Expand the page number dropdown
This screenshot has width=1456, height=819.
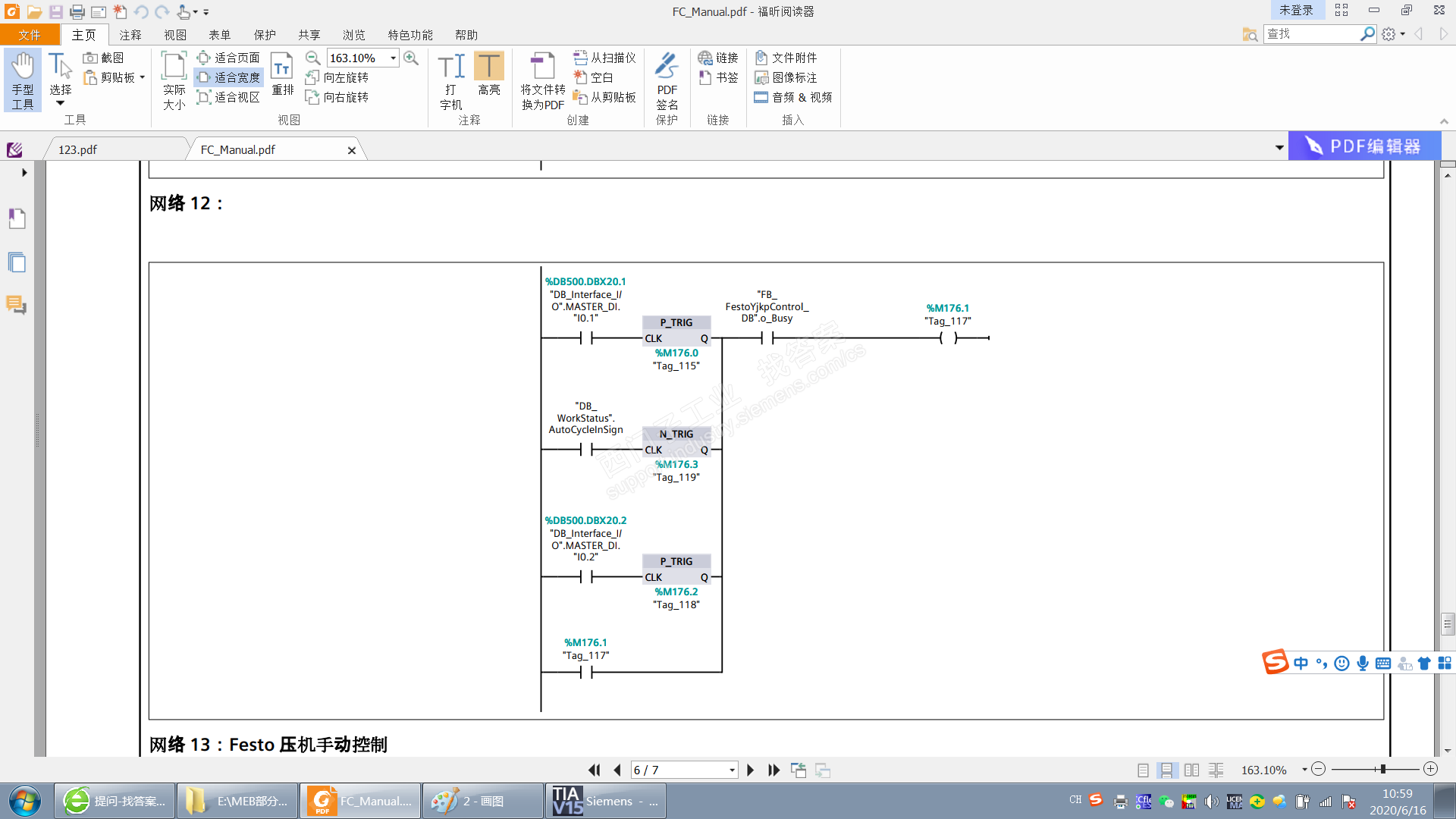(x=732, y=770)
